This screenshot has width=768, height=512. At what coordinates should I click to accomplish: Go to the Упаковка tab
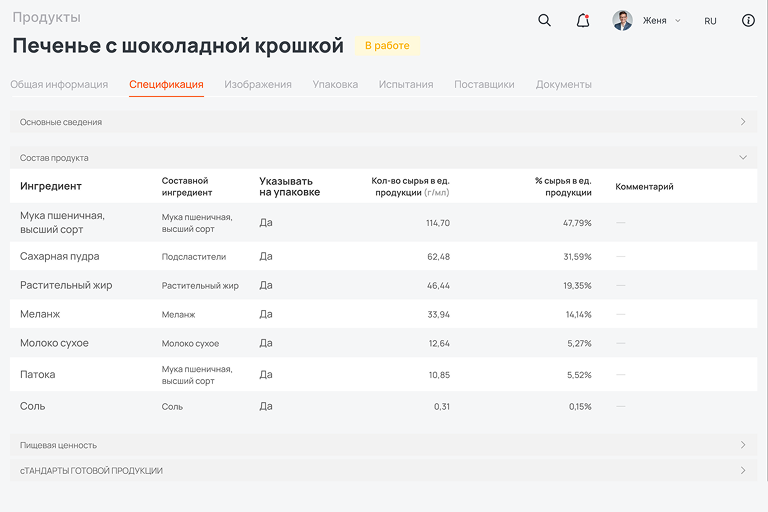coord(335,85)
